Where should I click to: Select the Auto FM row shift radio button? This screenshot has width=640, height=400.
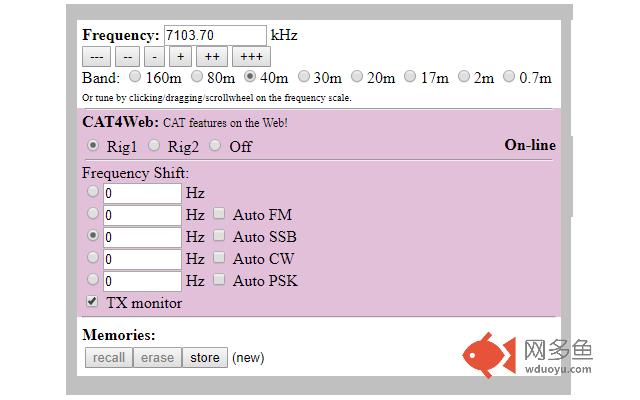click(93, 213)
